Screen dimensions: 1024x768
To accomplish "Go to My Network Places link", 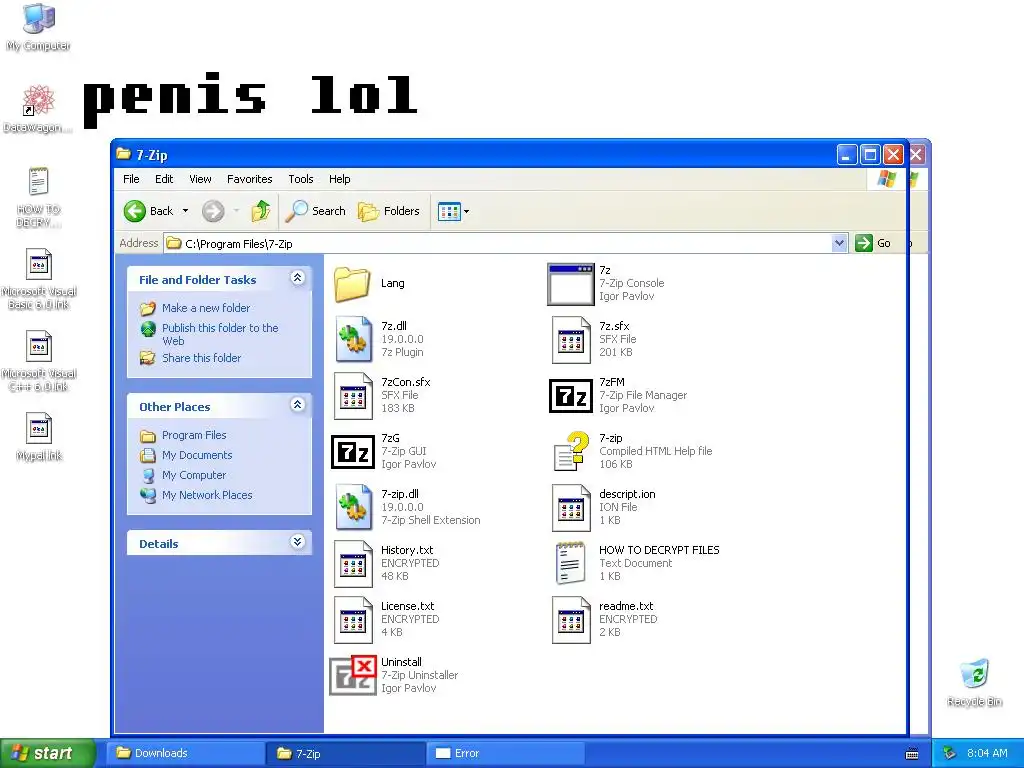I will click(207, 495).
